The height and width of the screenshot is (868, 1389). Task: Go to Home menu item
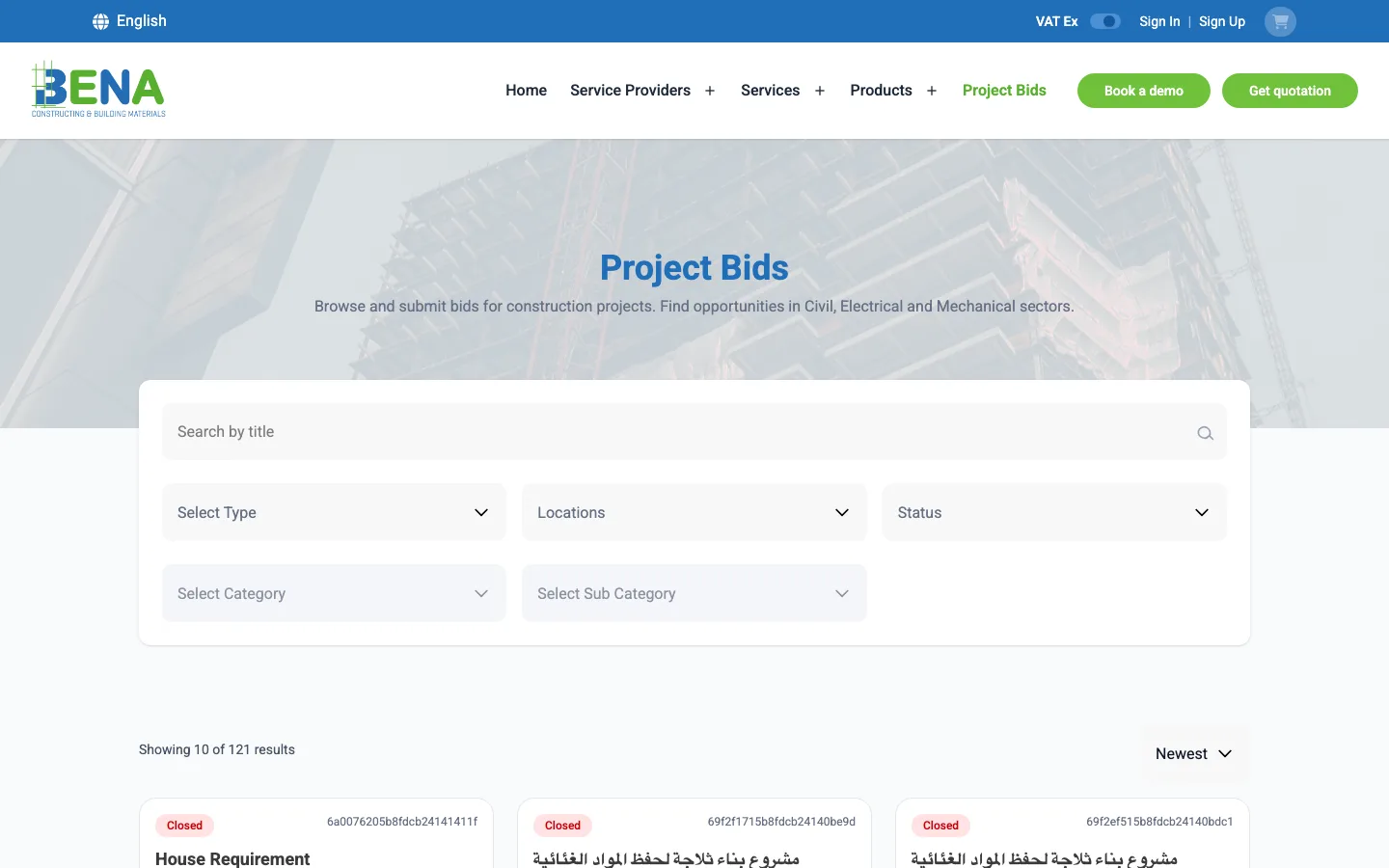pyautogui.click(x=526, y=91)
